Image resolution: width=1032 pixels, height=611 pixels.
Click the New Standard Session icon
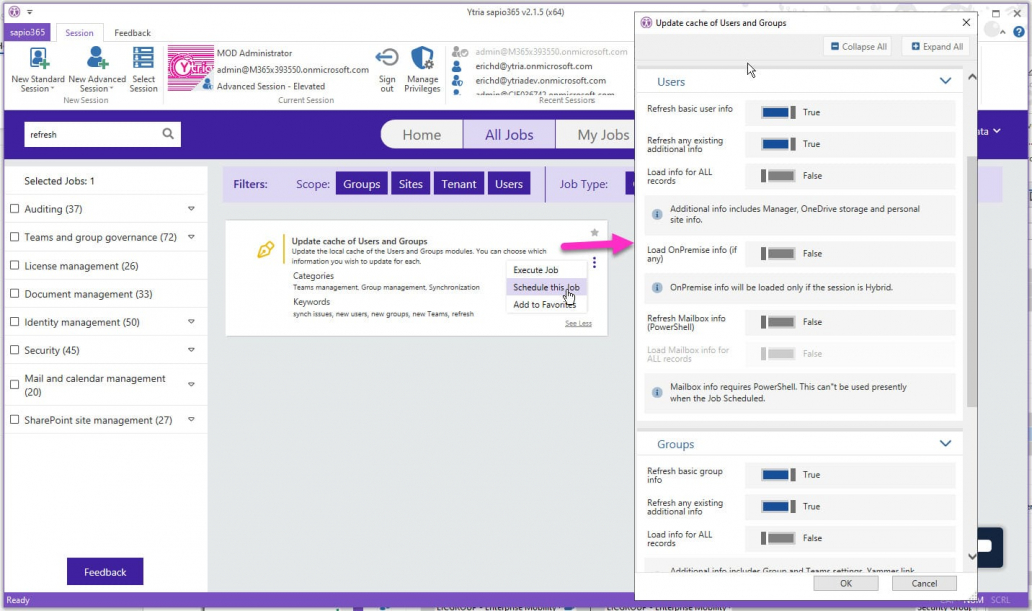click(x=39, y=59)
